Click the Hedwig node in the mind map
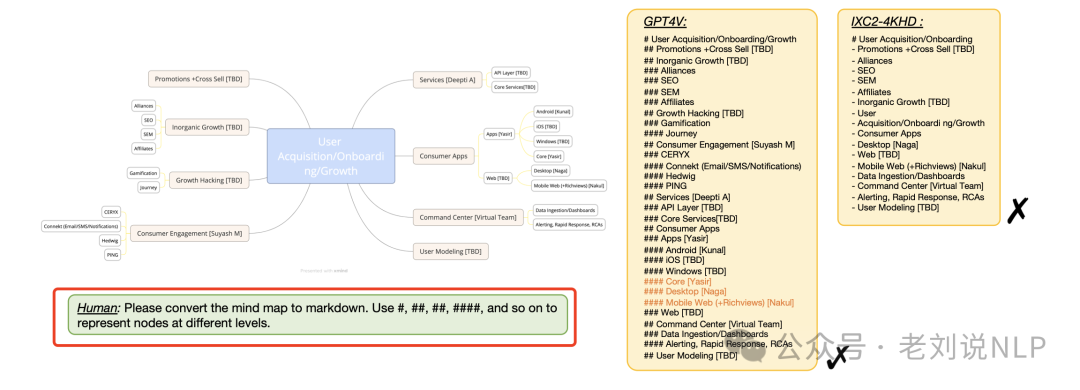1080x390 pixels. click(111, 240)
